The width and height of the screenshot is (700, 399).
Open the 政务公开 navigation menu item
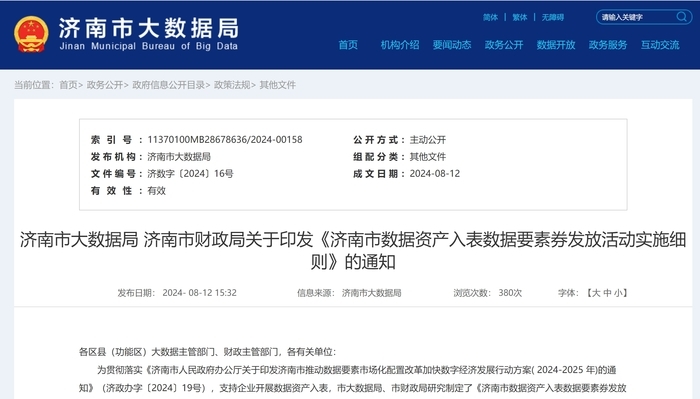point(504,45)
